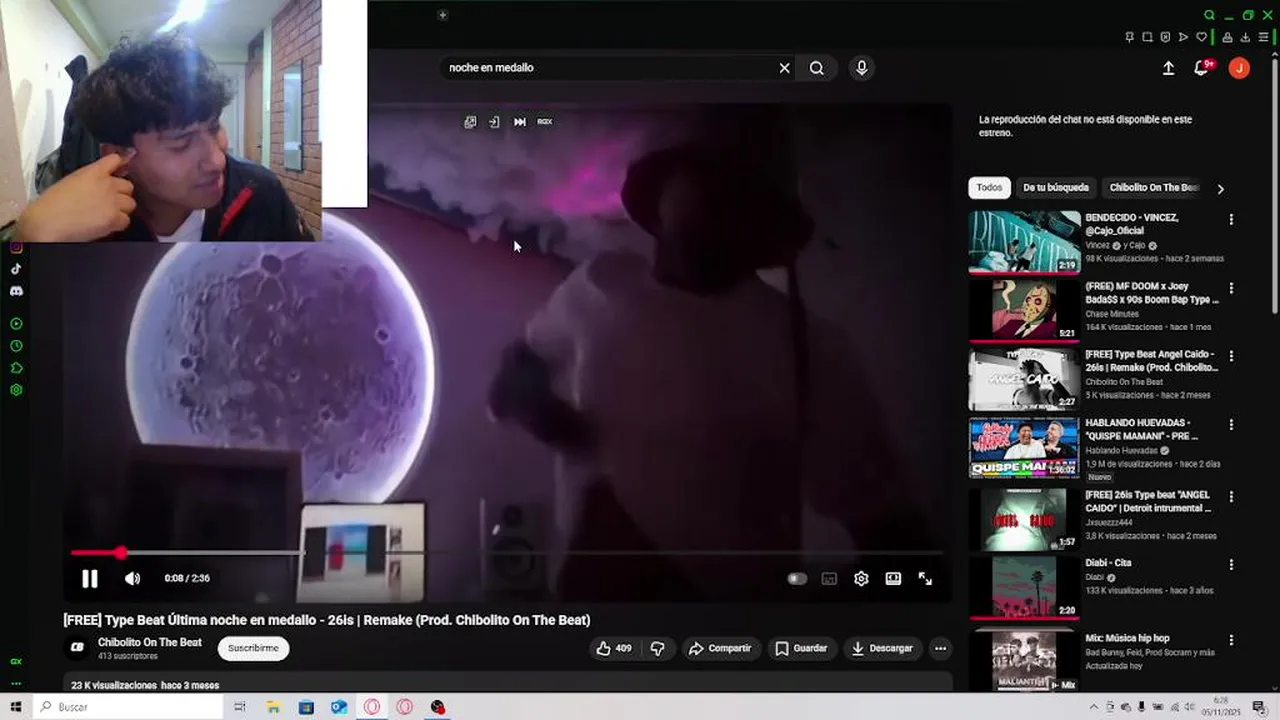
Task: Open options for Mix: Música hip hop
Action: click(1231, 640)
